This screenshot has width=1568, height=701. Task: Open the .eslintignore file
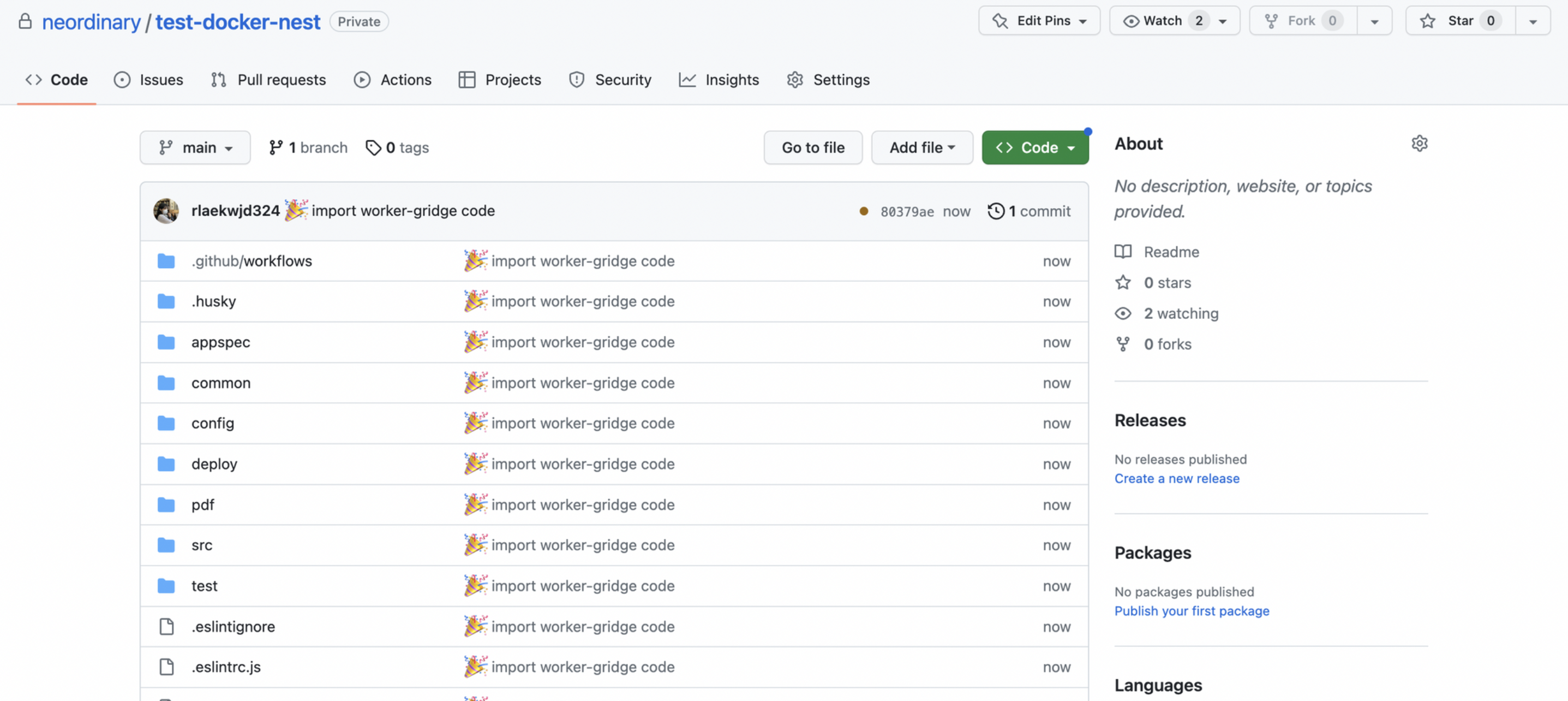pos(233,627)
